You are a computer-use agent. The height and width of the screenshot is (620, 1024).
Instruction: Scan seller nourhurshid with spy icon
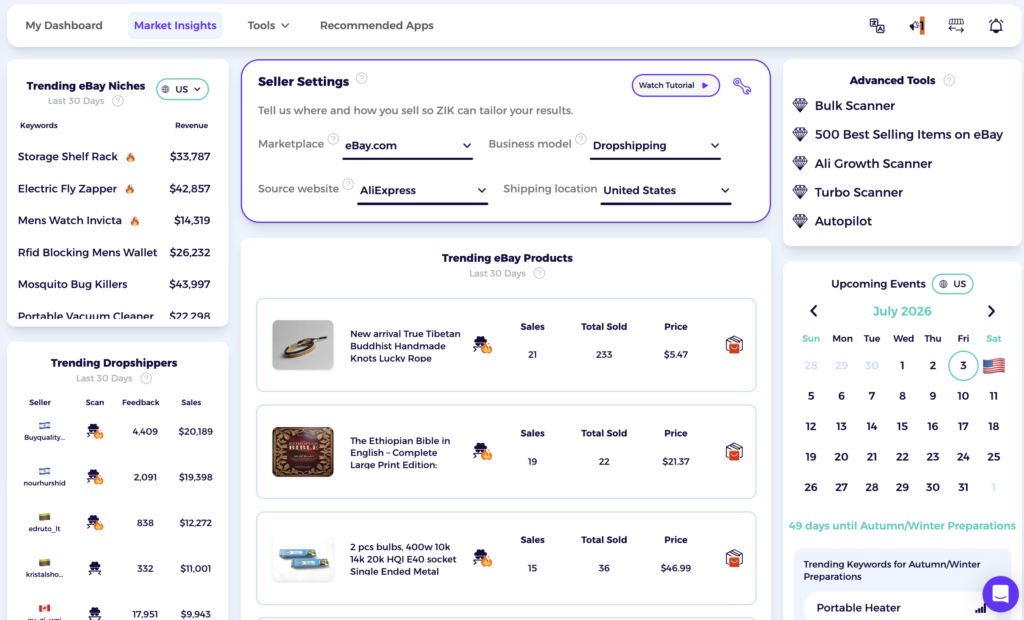95,477
